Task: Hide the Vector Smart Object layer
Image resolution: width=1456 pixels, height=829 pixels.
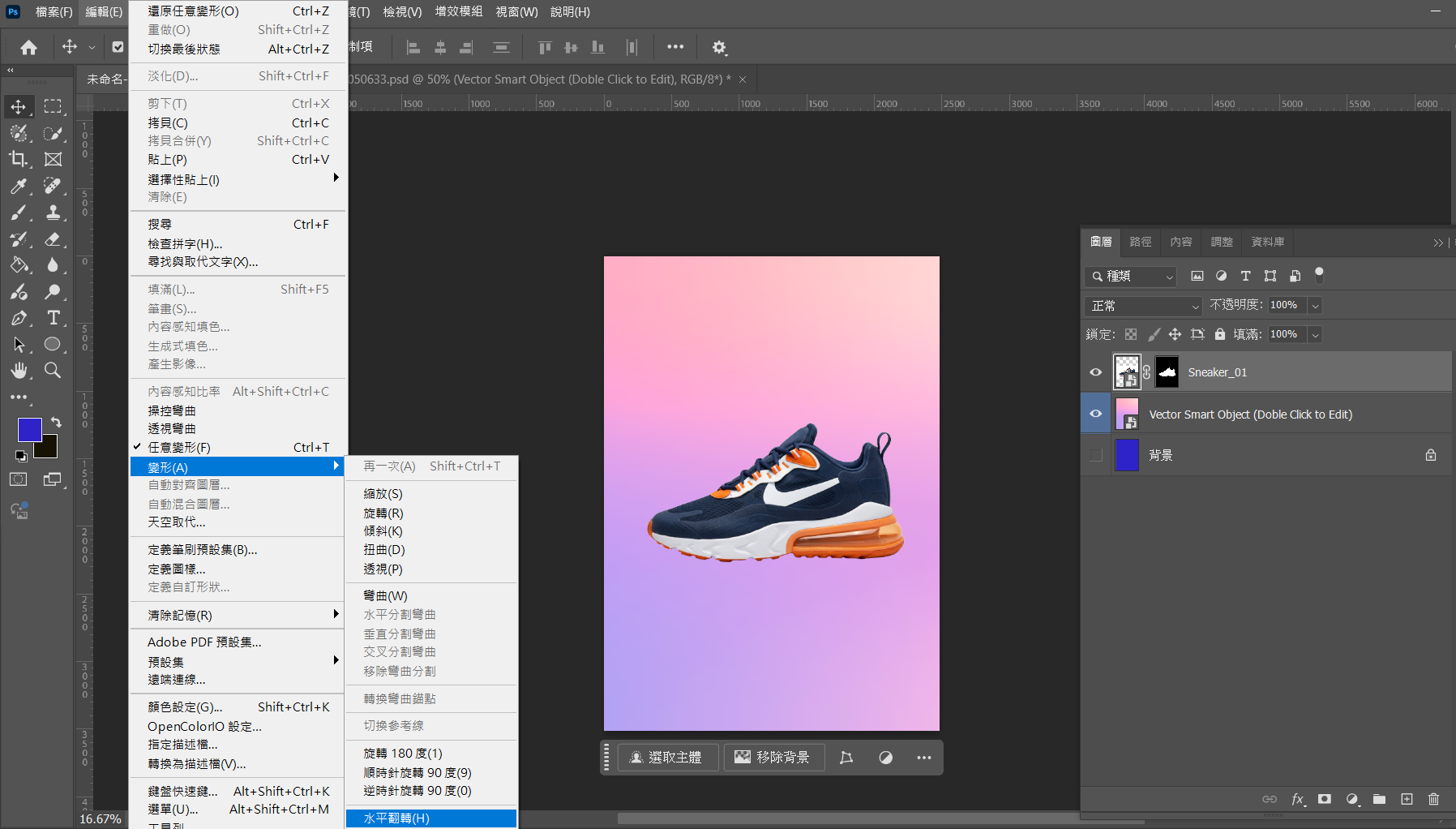Action: 1096,414
